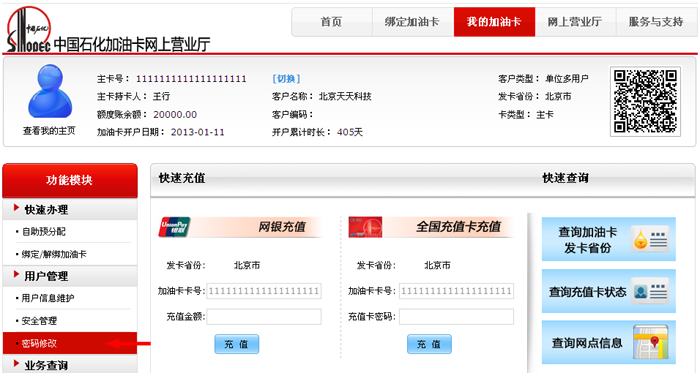
Task: Open 安全管理 in sidebar
Action: pyautogui.click(x=39, y=321)
